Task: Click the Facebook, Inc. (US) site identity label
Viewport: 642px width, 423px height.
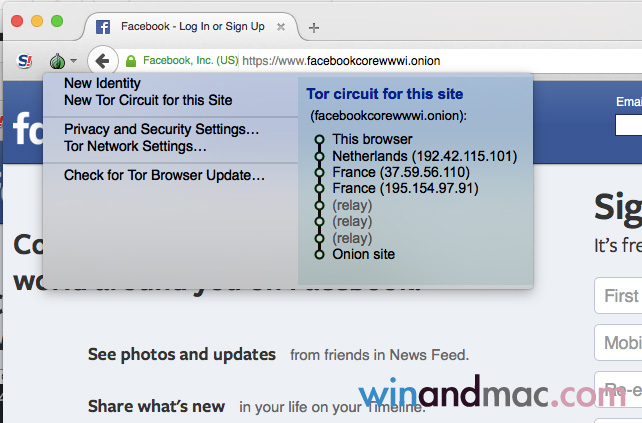Action: [191, 61]
